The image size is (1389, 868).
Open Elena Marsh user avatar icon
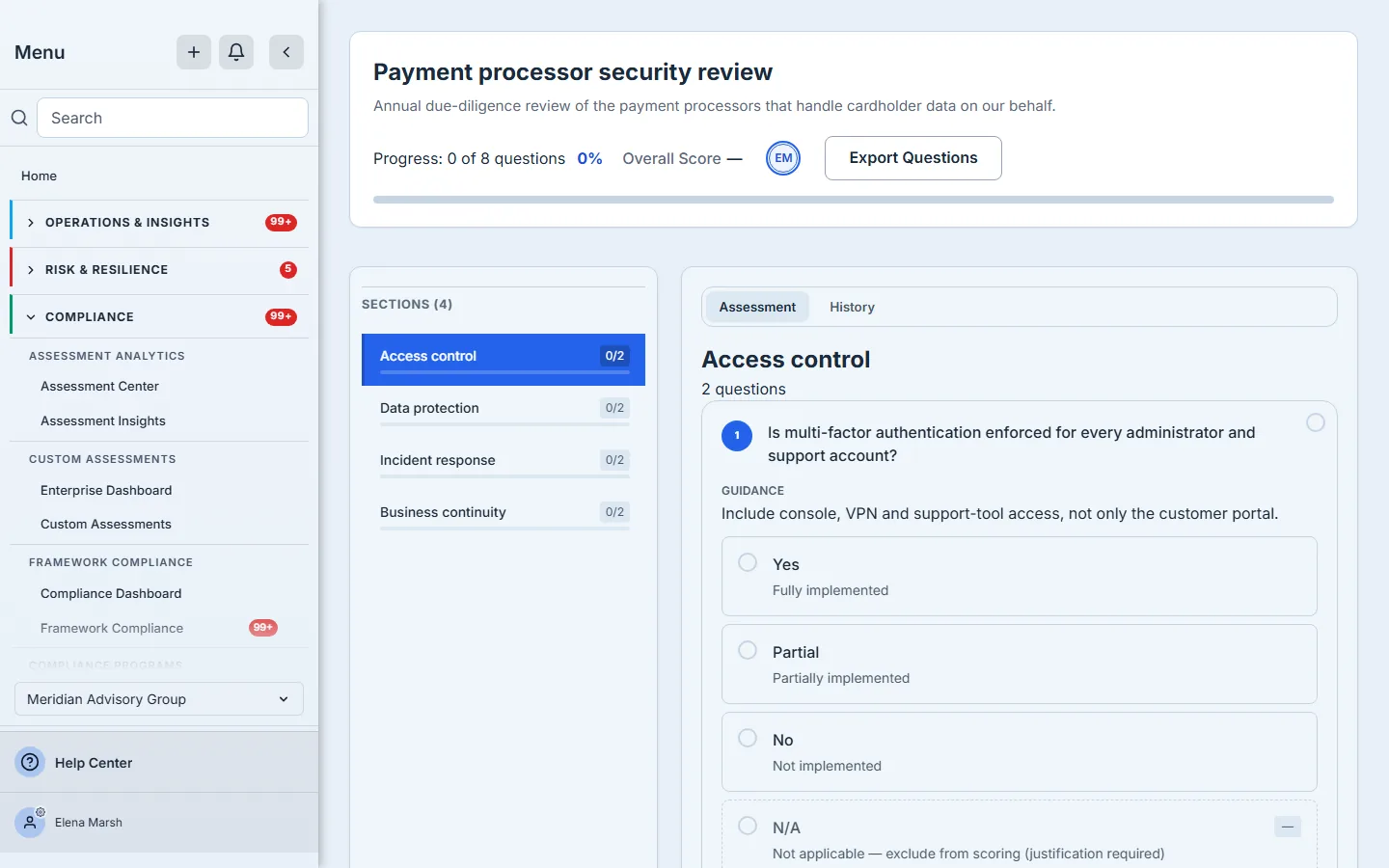[x=30, y=823]
